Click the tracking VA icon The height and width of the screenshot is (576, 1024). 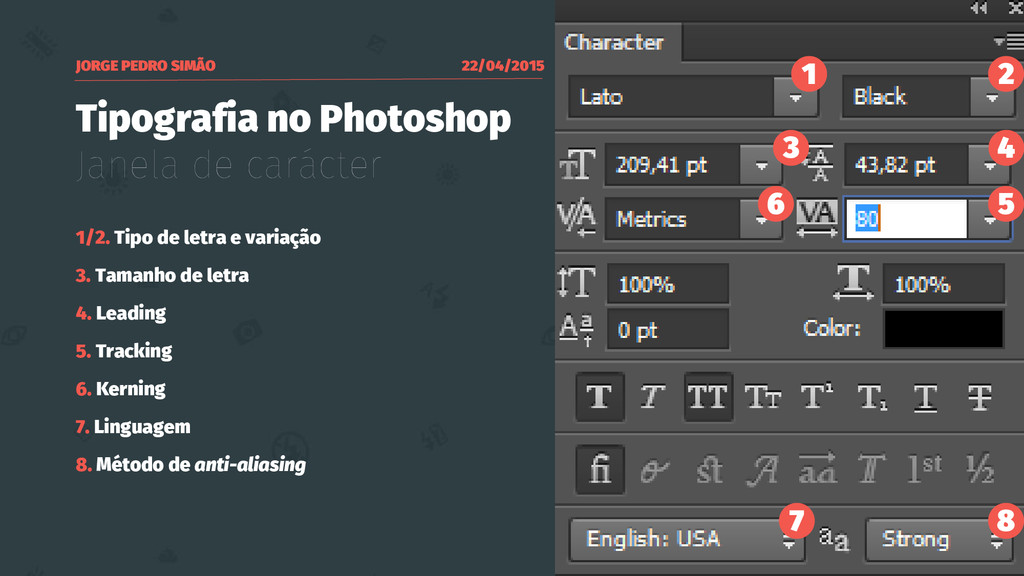click(x=816, y=218)
